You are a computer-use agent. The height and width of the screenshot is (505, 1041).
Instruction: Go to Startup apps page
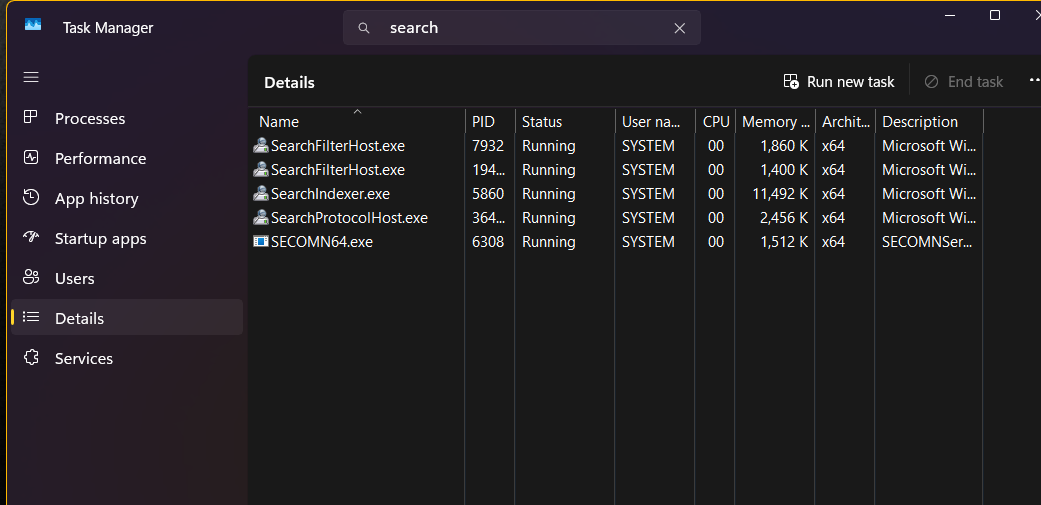point(127,238)
